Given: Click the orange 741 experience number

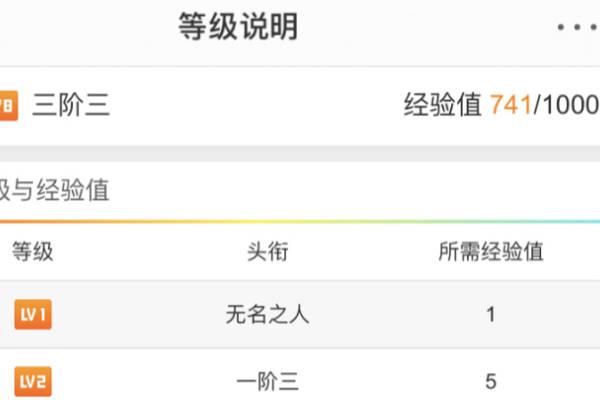Looking at the screenshot, I should 511,105.
